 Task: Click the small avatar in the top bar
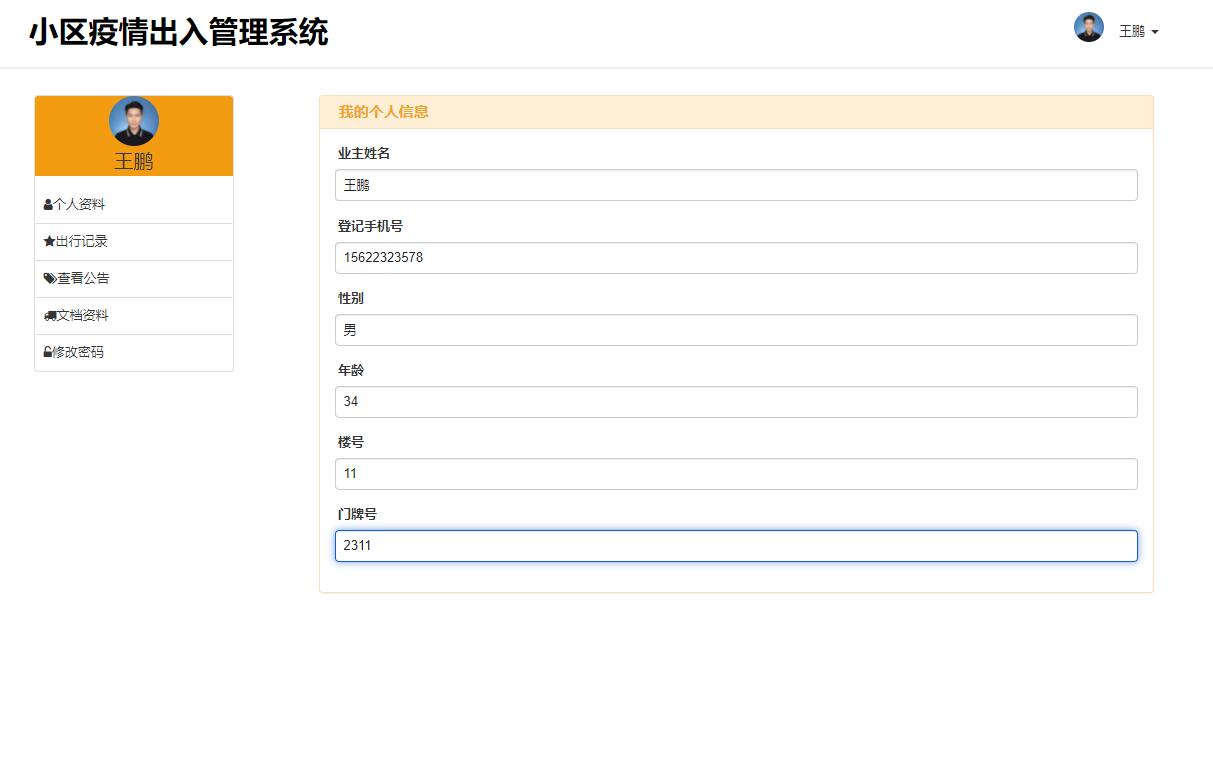(x=1088, y=27)
